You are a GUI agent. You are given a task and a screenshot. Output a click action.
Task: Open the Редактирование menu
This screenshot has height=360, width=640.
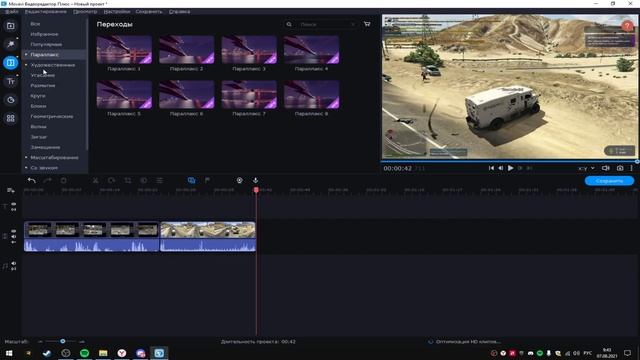click(46, 11)
